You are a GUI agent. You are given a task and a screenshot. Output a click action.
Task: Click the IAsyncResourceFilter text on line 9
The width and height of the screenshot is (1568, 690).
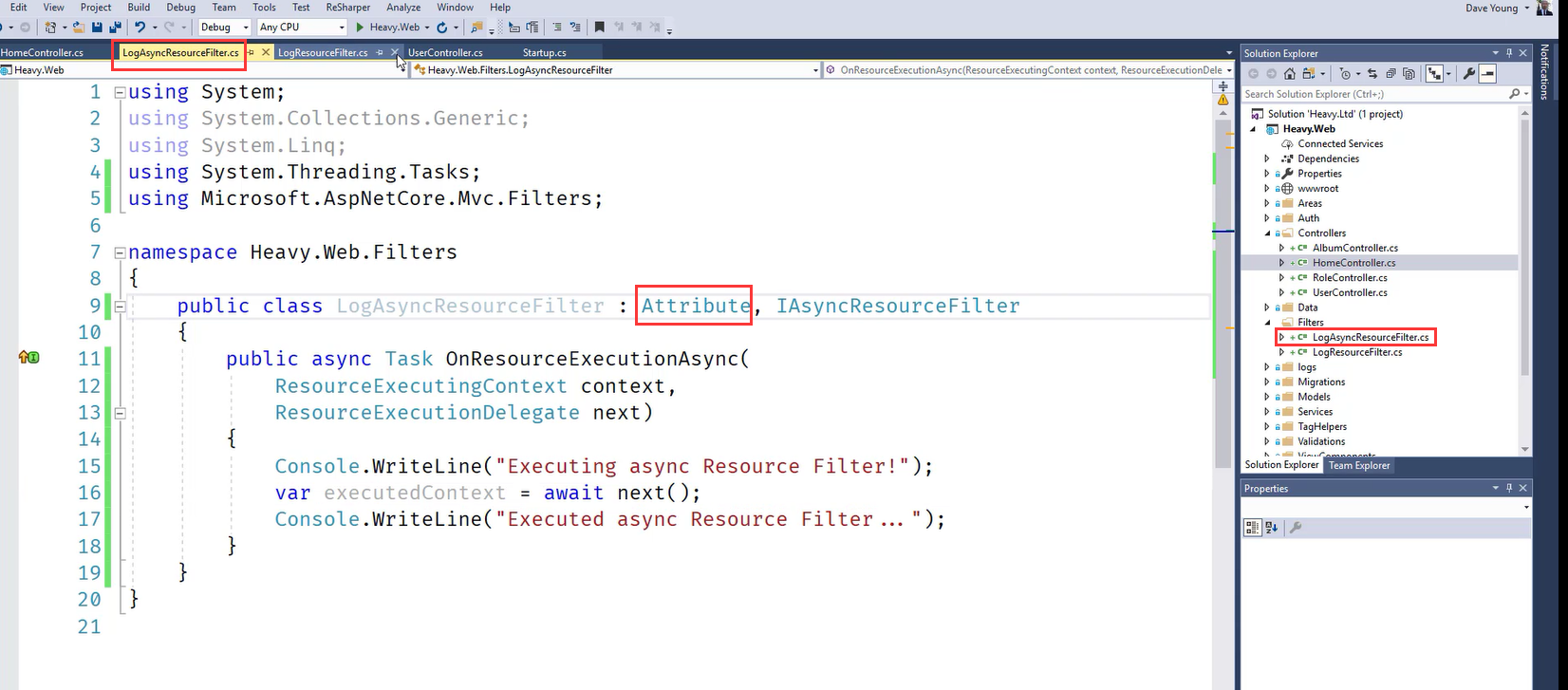click(x=898, y=306)
